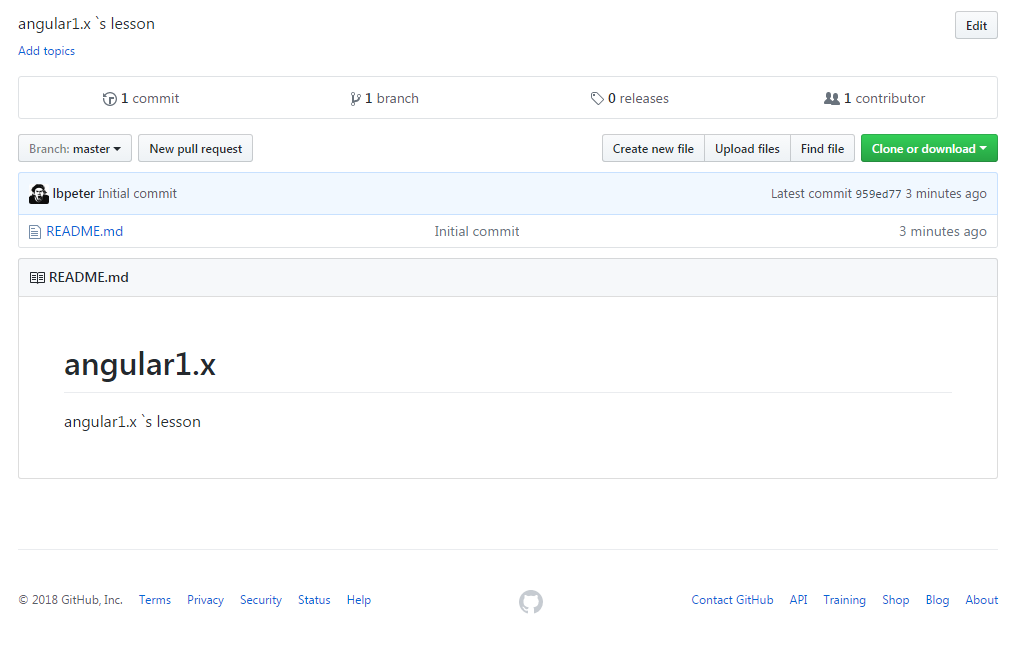
Task: Click Initial commit message in README.md row
Action: 477,232
